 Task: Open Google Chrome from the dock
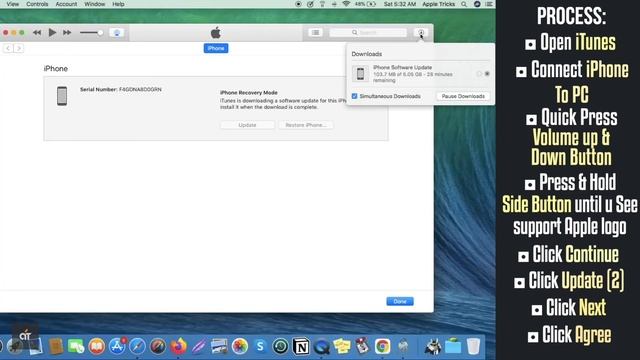coord(382,346)
